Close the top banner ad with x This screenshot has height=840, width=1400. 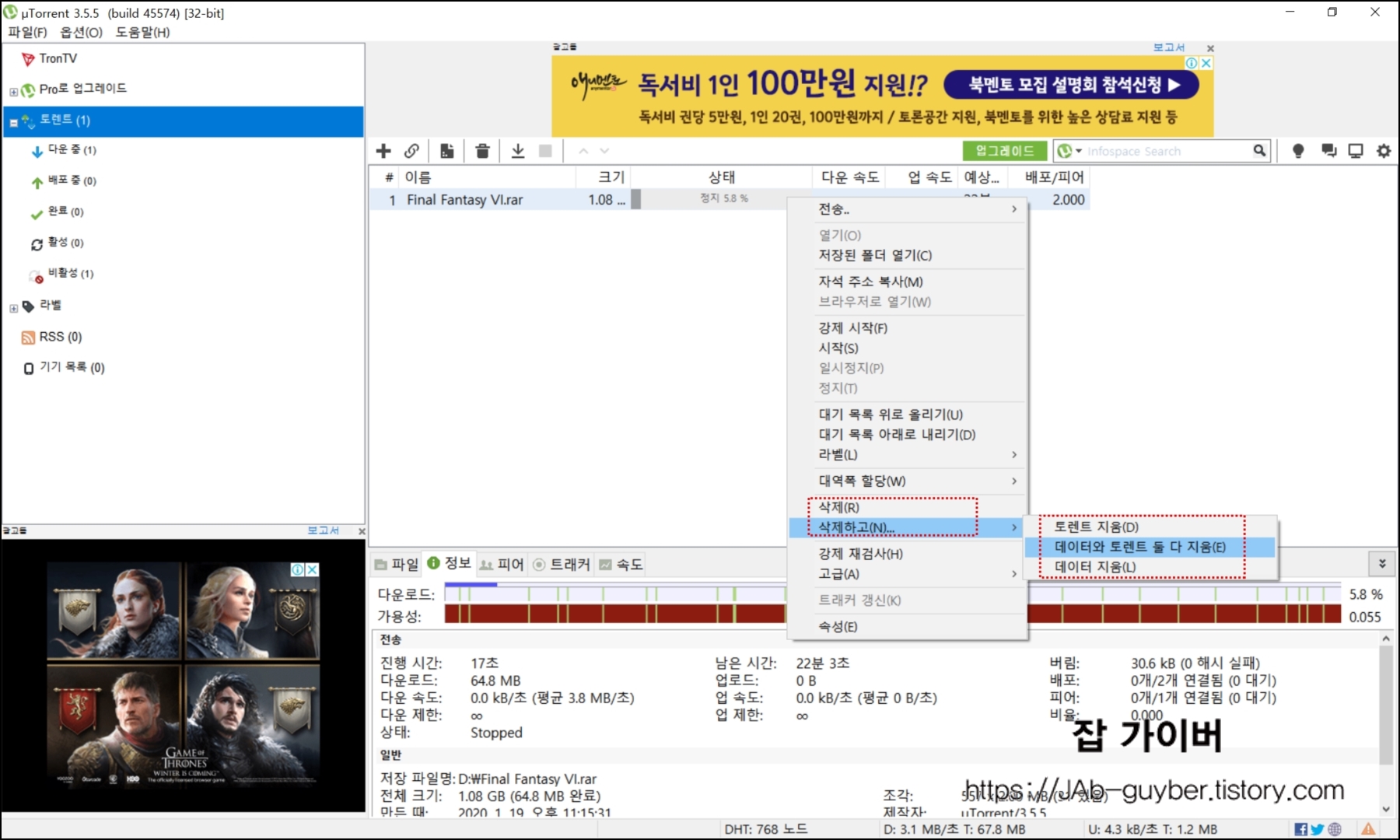pos(1210,48)
